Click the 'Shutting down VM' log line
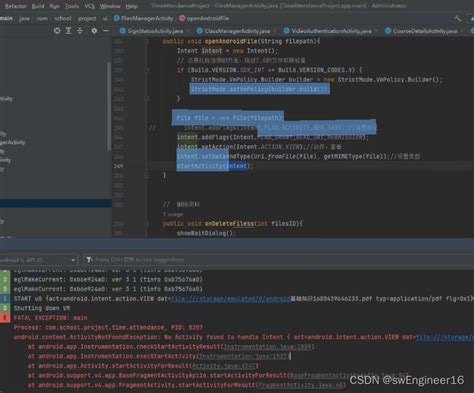Image resolution: width=474 pixels, height=393 pixels. [42, 308]
